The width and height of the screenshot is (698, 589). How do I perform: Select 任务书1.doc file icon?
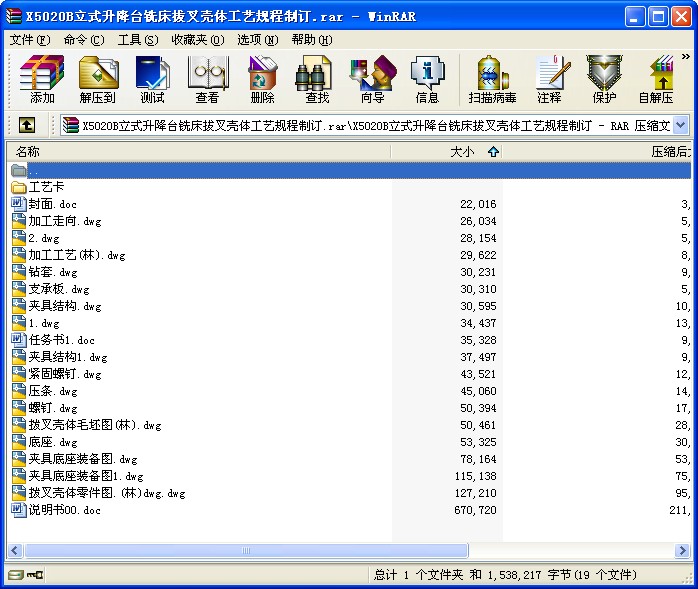[x=18, y=340]
